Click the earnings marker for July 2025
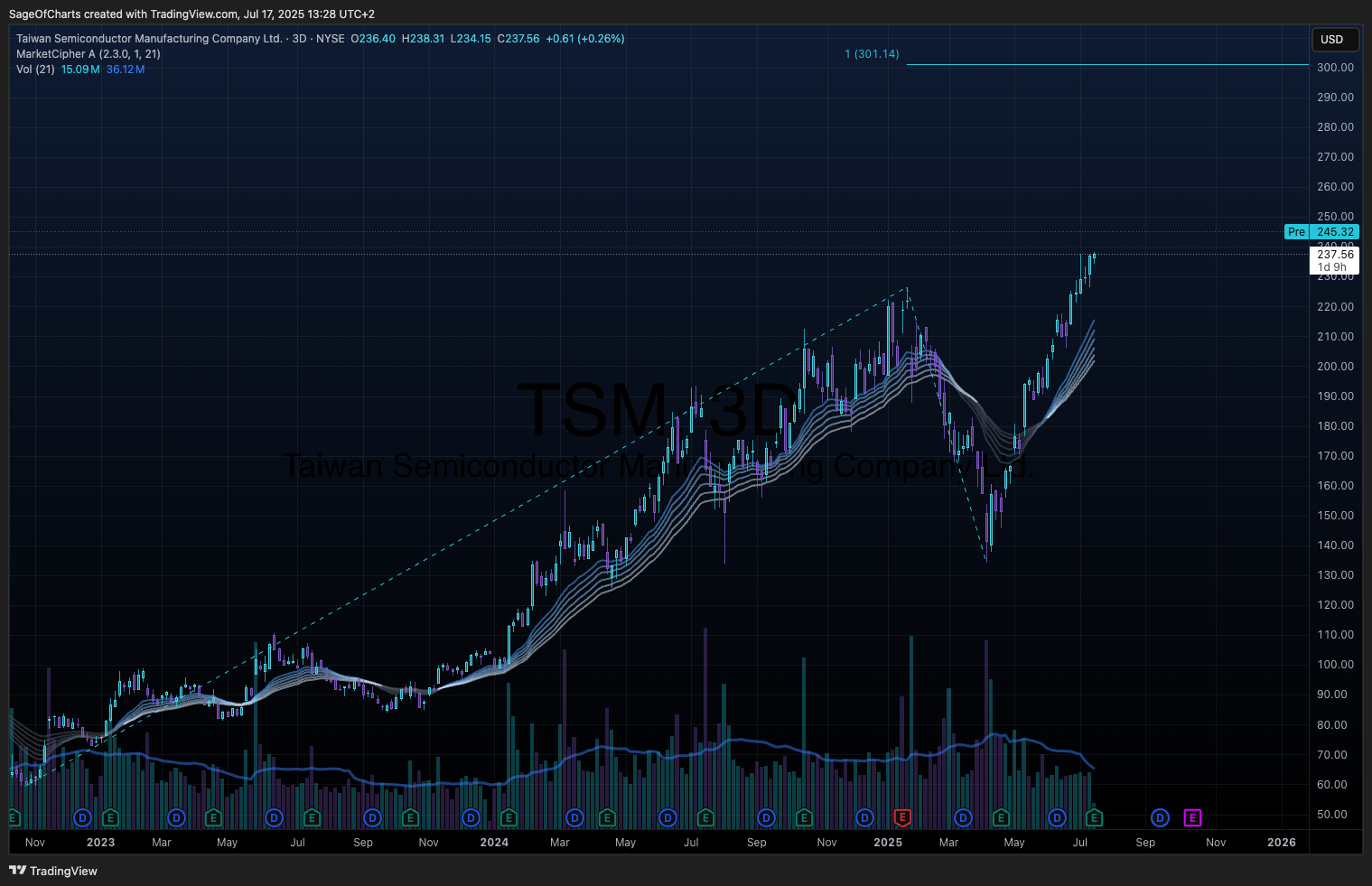Image resolution: width=1372 pixels, height=886 pixels. [x=1094, y=818]
